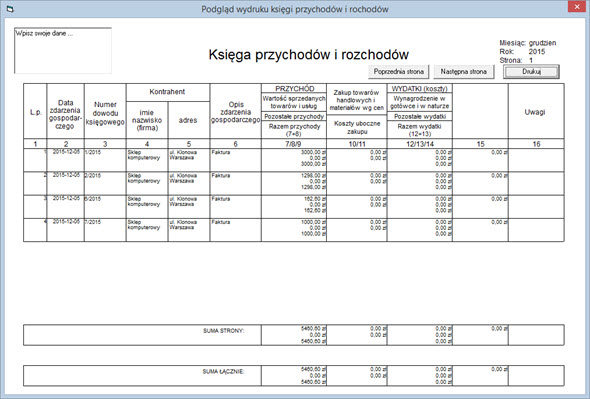Click the Razem wydatki (12+13) header
Screen dimensions: 590x399
click(420, 130)
